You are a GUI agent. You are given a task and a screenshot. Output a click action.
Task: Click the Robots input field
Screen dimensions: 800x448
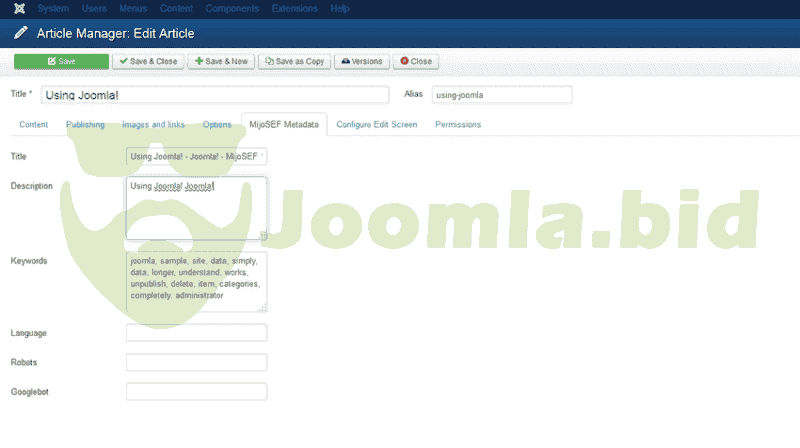(197, 362)
